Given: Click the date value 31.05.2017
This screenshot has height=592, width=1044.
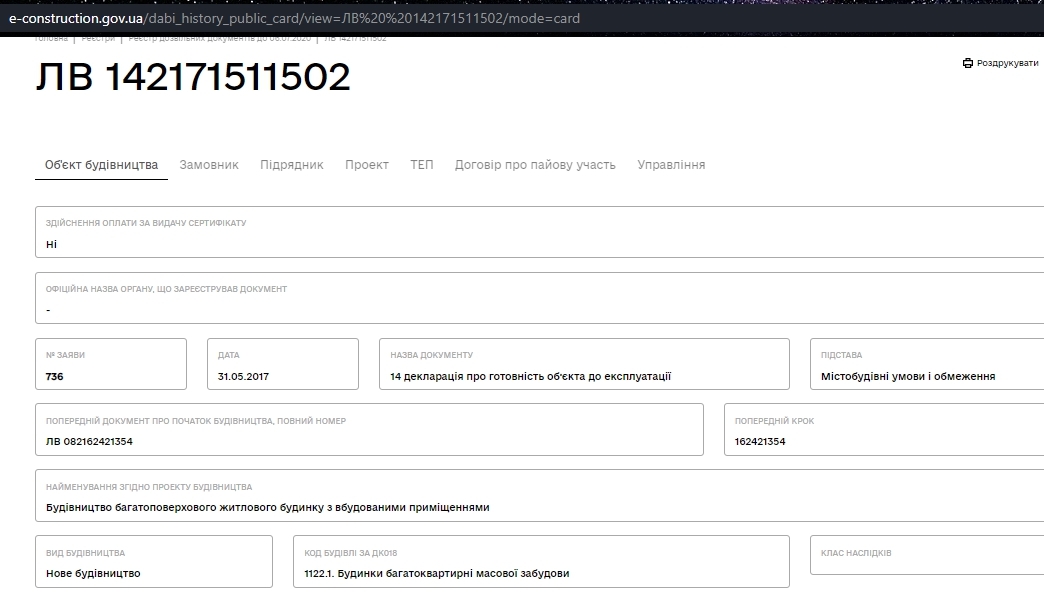Looking at the screenshot, I should [x=243, y=376].
